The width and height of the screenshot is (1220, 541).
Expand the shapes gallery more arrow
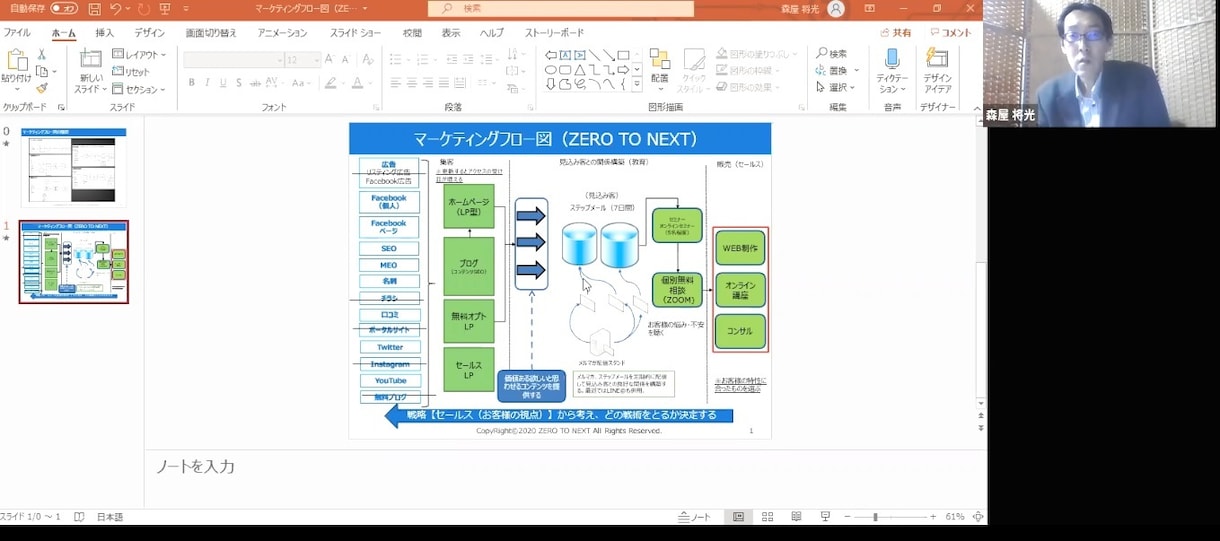pyautogui.click(x=637, y=85)
